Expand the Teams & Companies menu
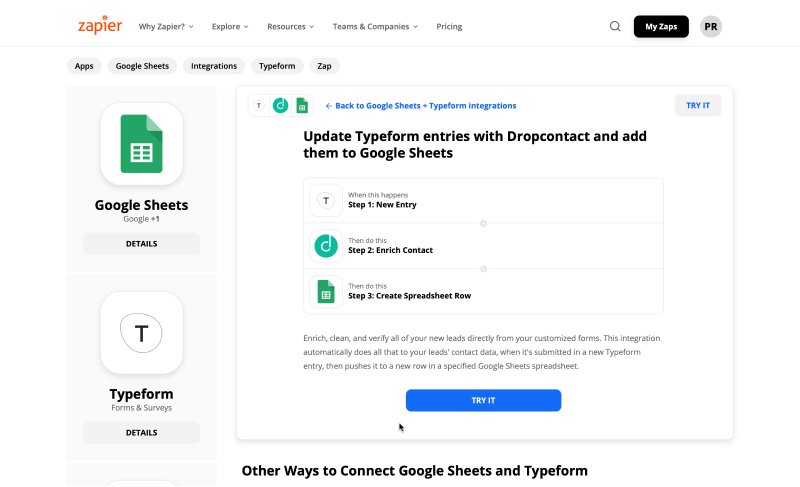This screenshot has width=800, height=487. coord(376,27)
